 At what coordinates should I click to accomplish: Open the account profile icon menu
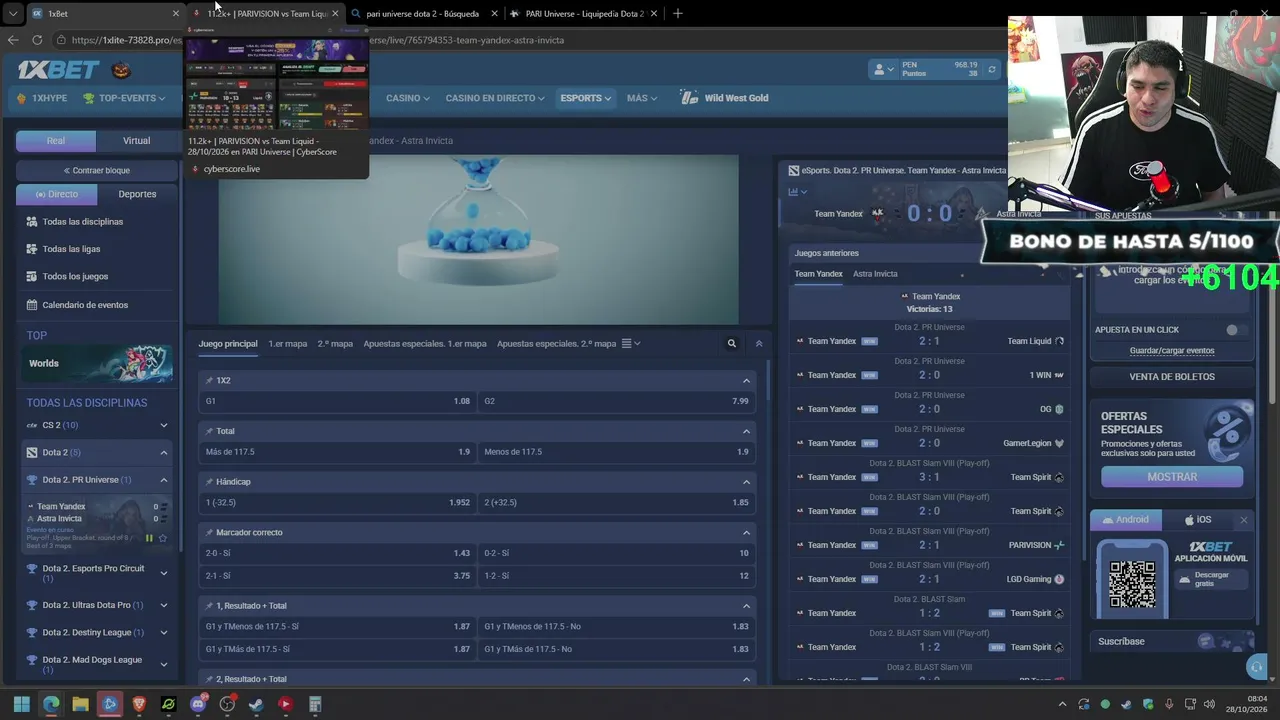[x=882, y=69]
